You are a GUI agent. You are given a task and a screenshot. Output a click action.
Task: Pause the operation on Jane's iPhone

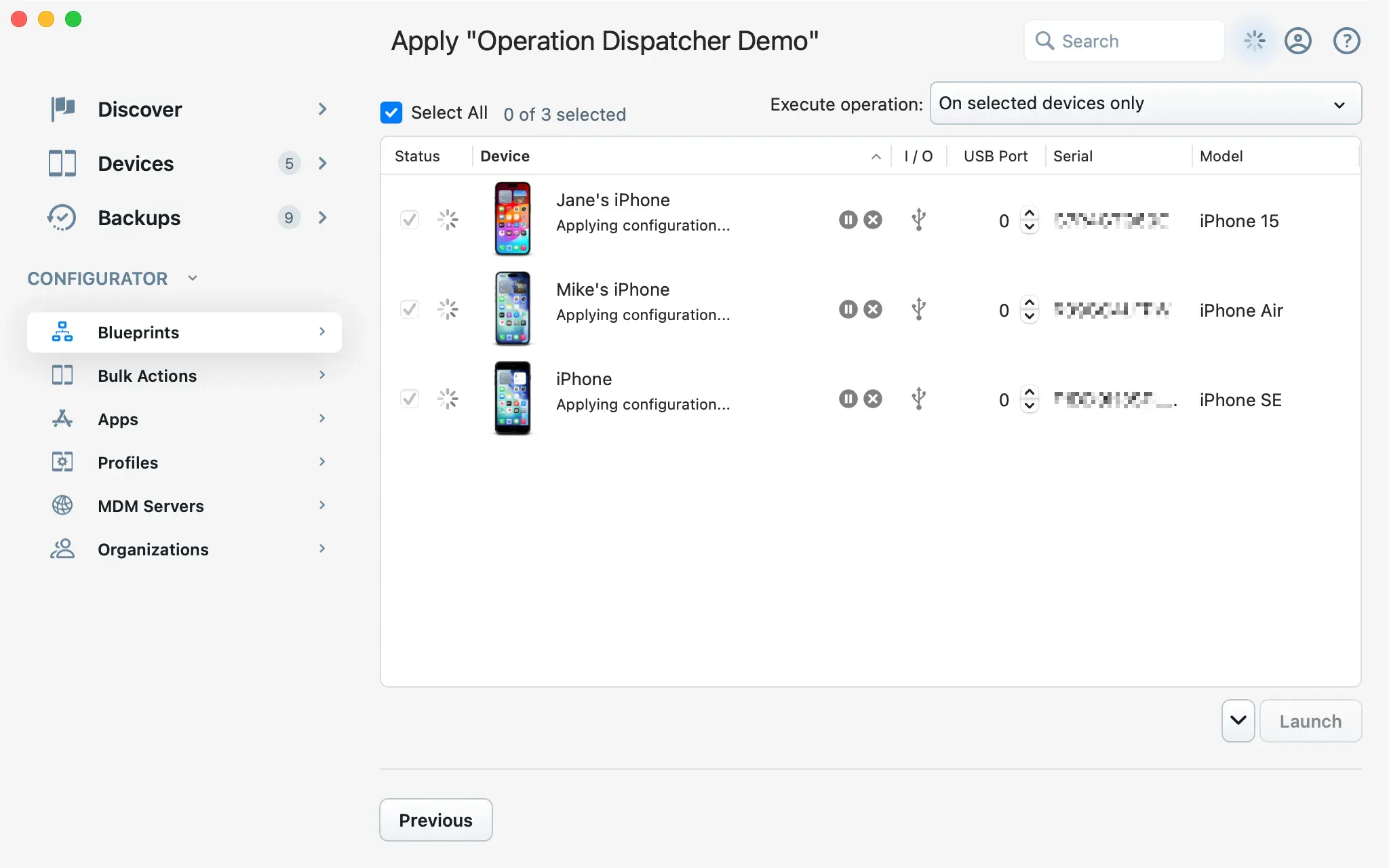[848, 220]
